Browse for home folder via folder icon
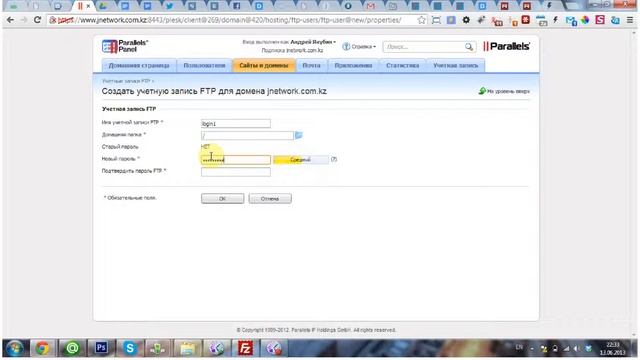640x360 pixels. pyautogui.click(x=298, y=135)
